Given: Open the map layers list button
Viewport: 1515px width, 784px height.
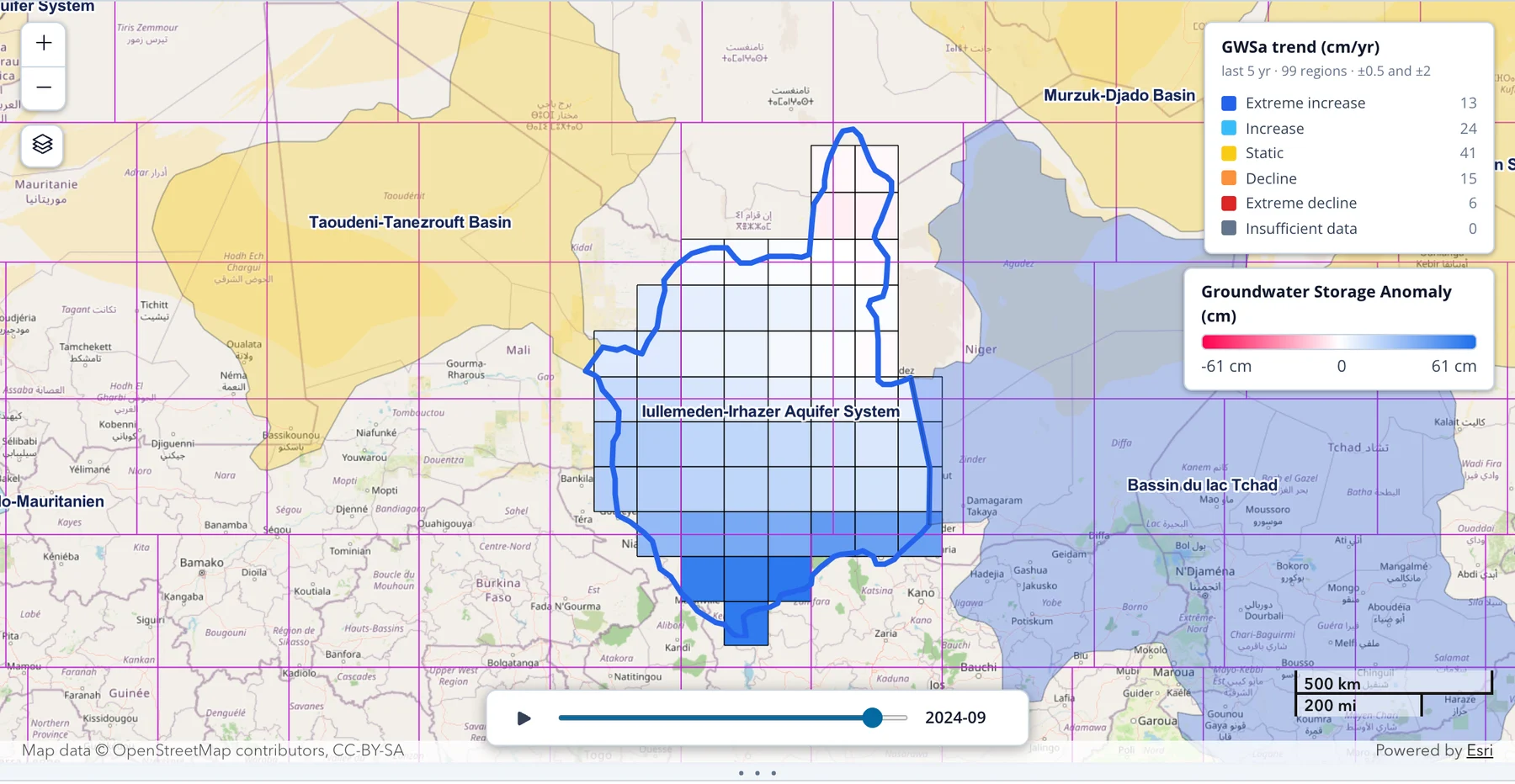Looking at the screenshot, I should point(43,145).
